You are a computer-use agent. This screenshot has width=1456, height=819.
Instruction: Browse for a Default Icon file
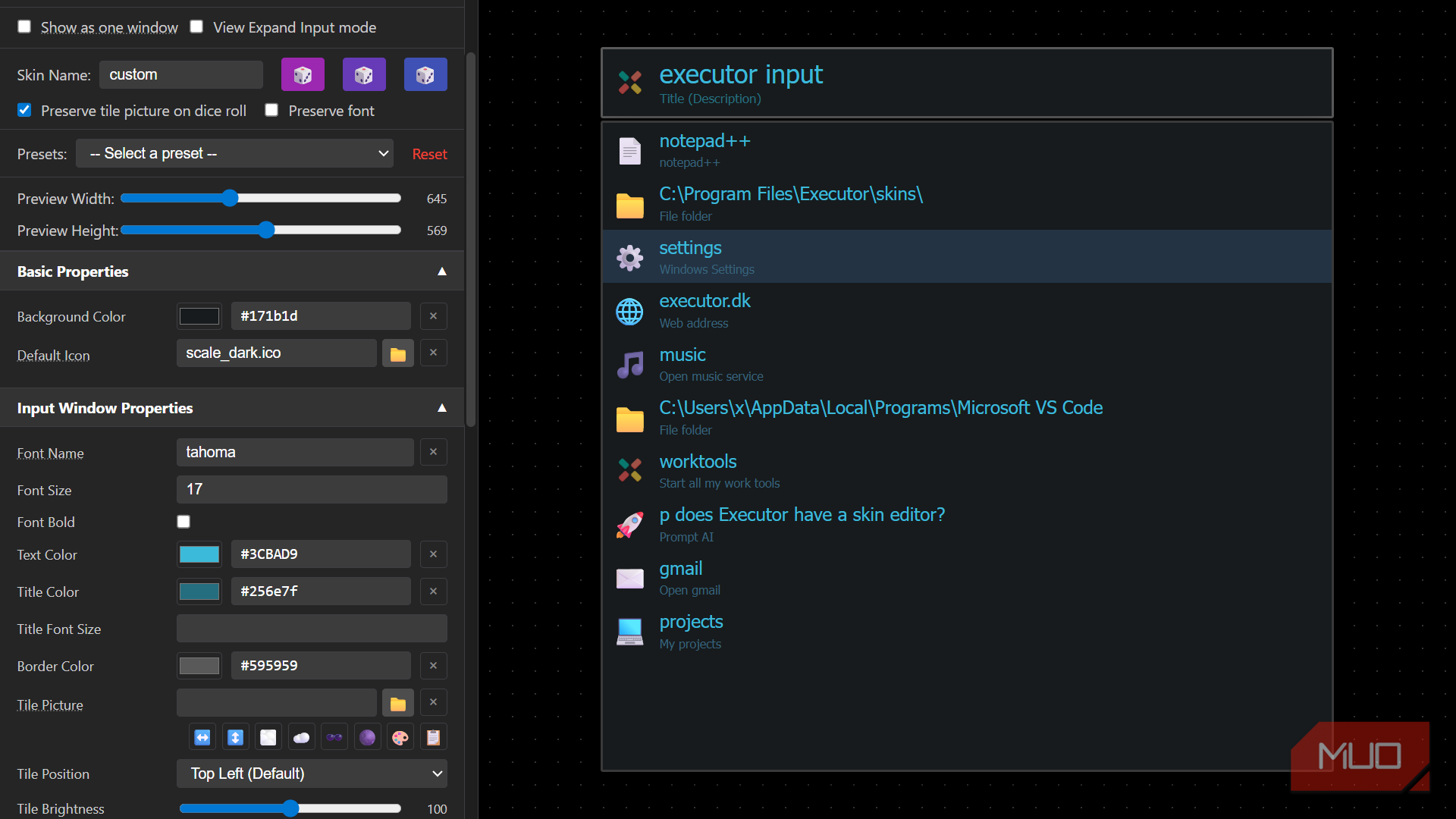398,353
